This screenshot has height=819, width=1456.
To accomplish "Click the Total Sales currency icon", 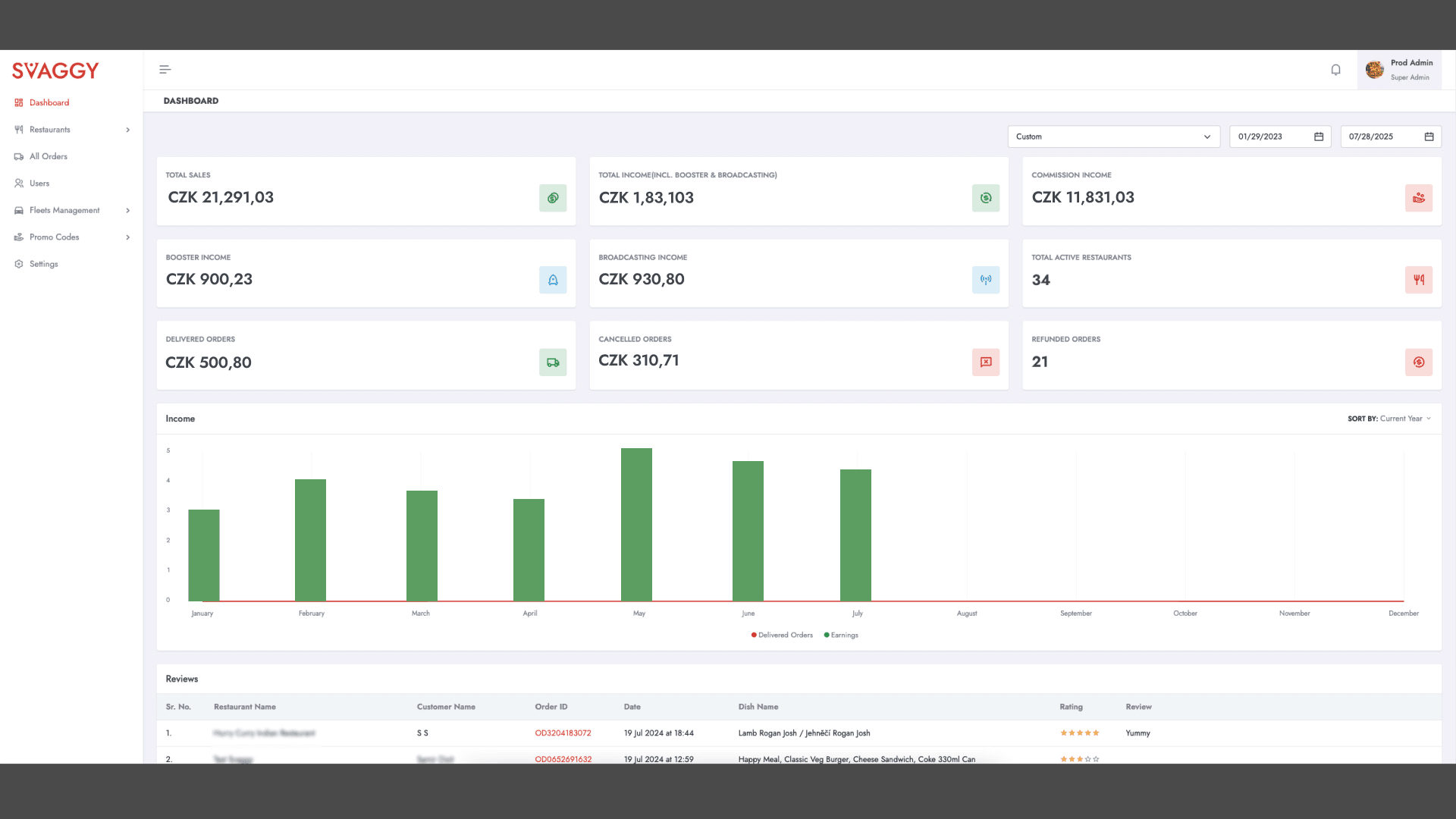I will click(553, 198).
